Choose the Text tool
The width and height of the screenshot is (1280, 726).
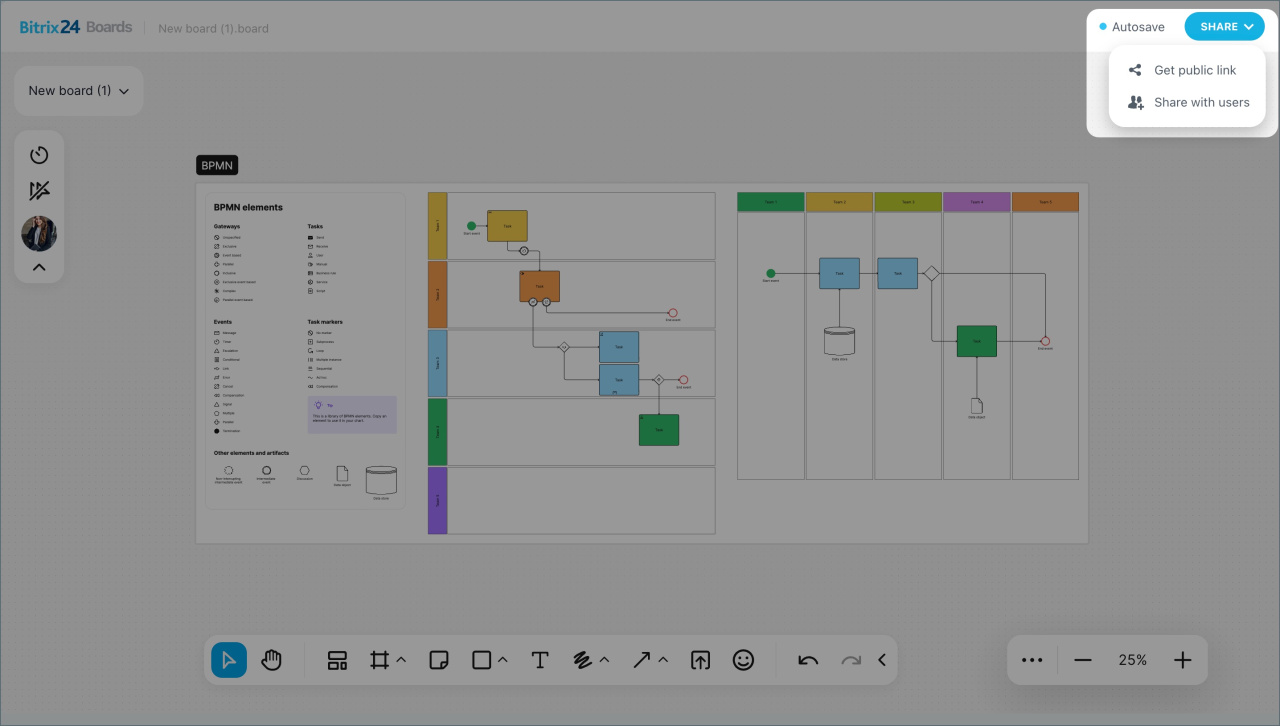[540, 660]
